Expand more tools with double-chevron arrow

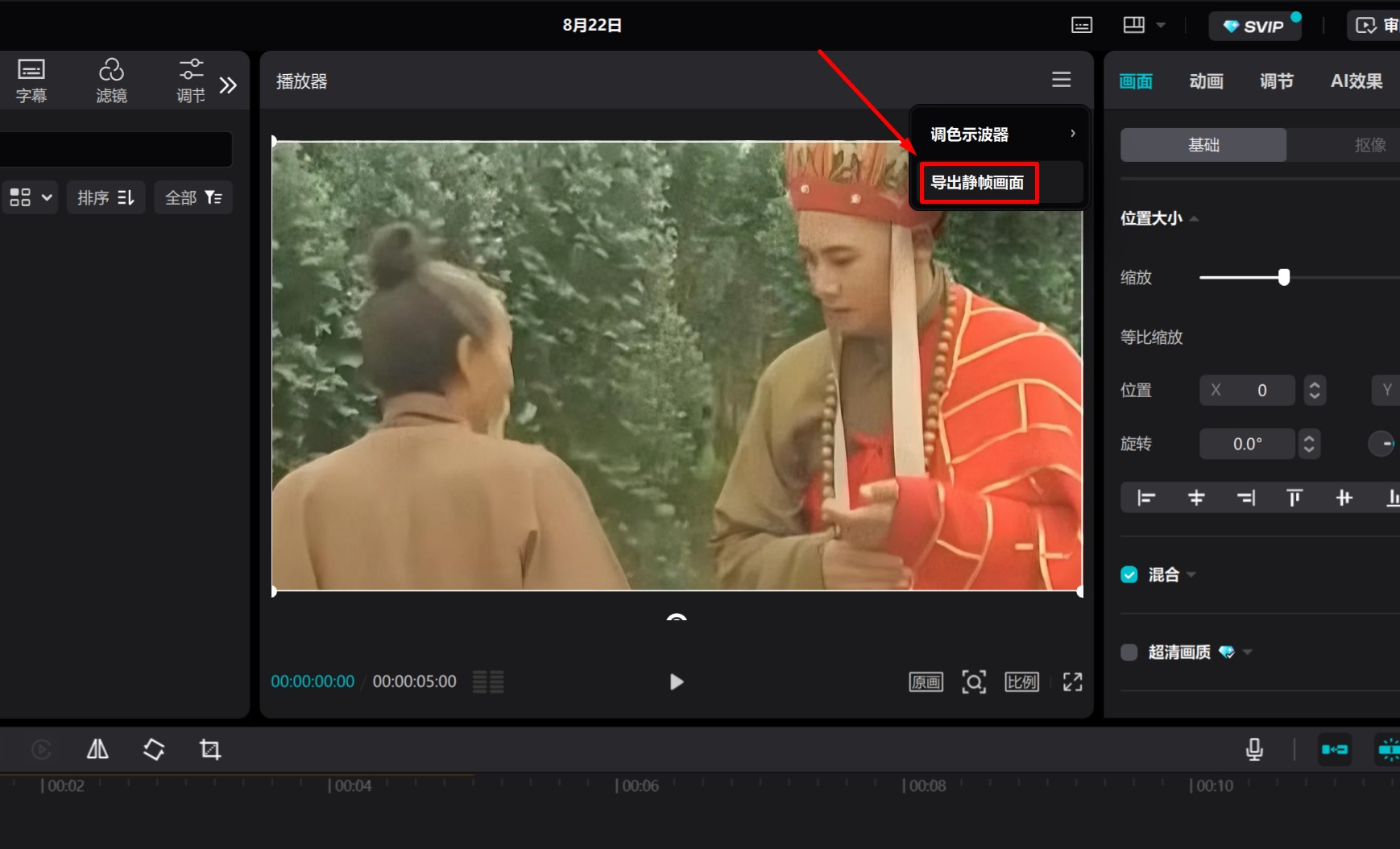tap(229, 85)
